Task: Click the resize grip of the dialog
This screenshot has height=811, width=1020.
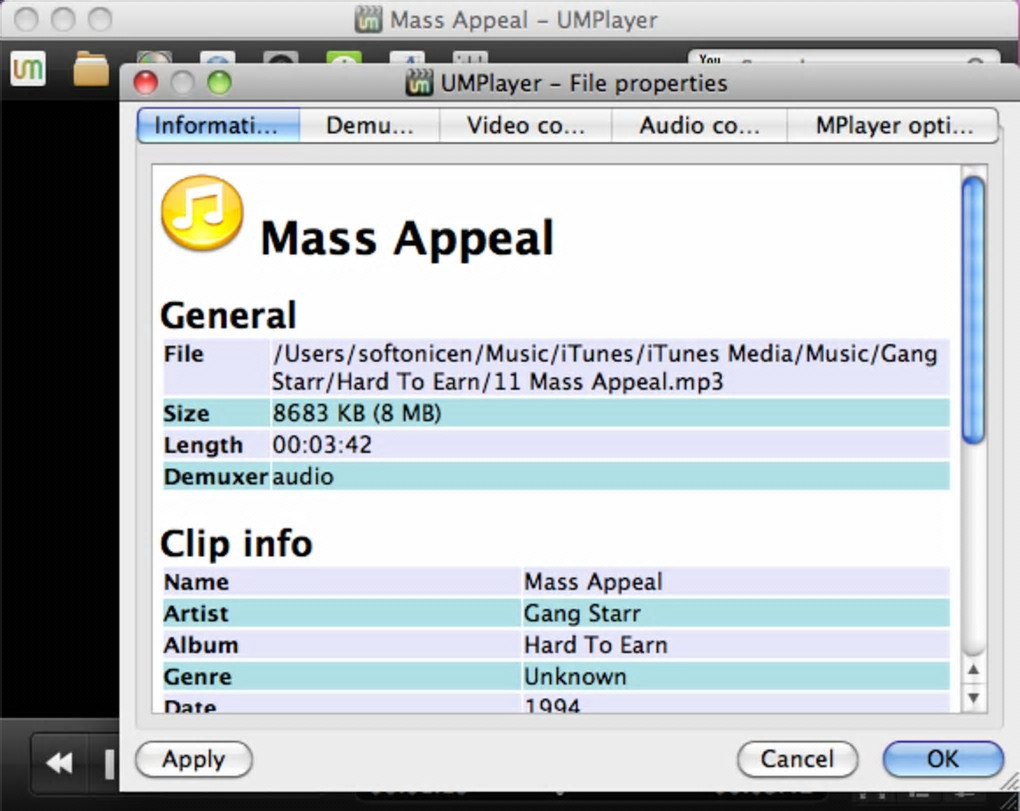Action: (1010, 782)
